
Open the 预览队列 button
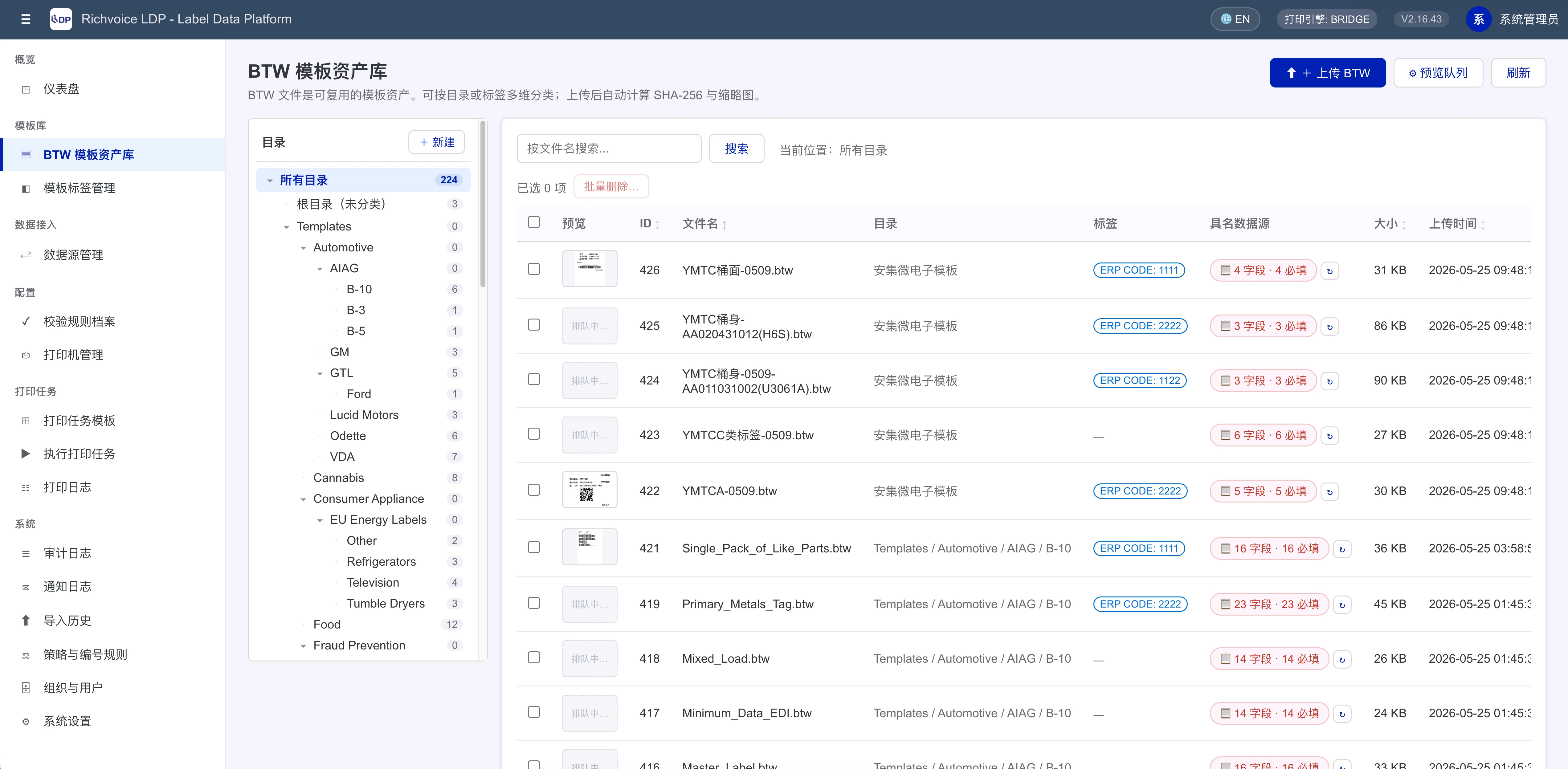[1438, 73]
